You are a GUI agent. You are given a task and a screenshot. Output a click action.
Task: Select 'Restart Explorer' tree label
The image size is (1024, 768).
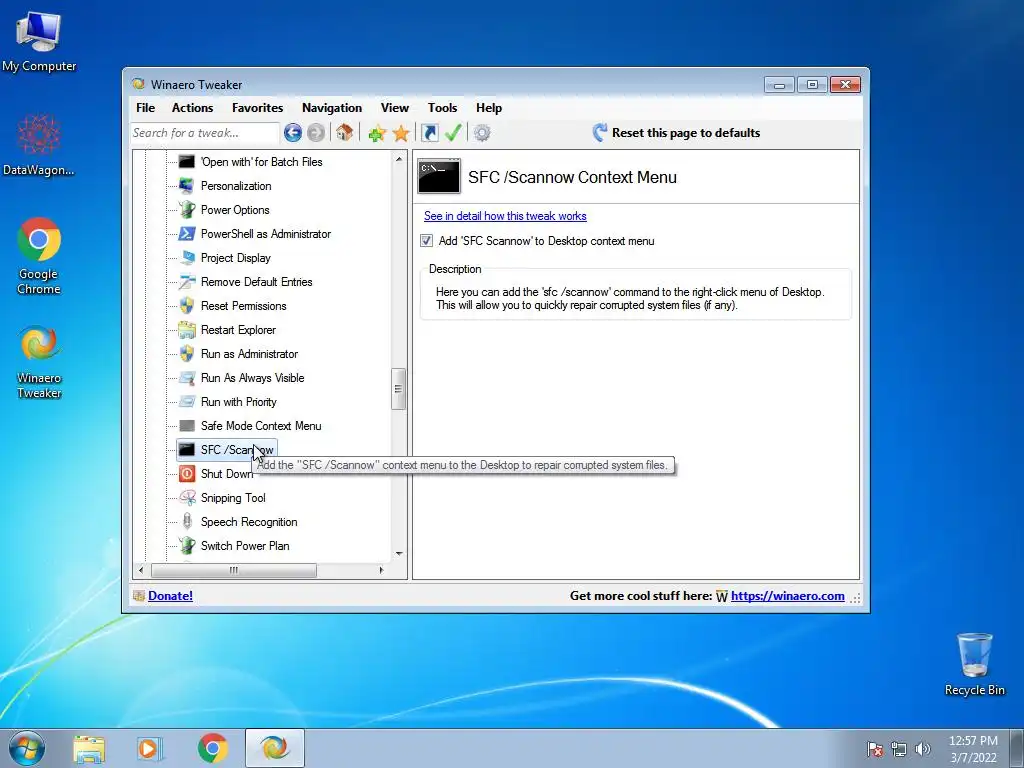click(238, 330)
